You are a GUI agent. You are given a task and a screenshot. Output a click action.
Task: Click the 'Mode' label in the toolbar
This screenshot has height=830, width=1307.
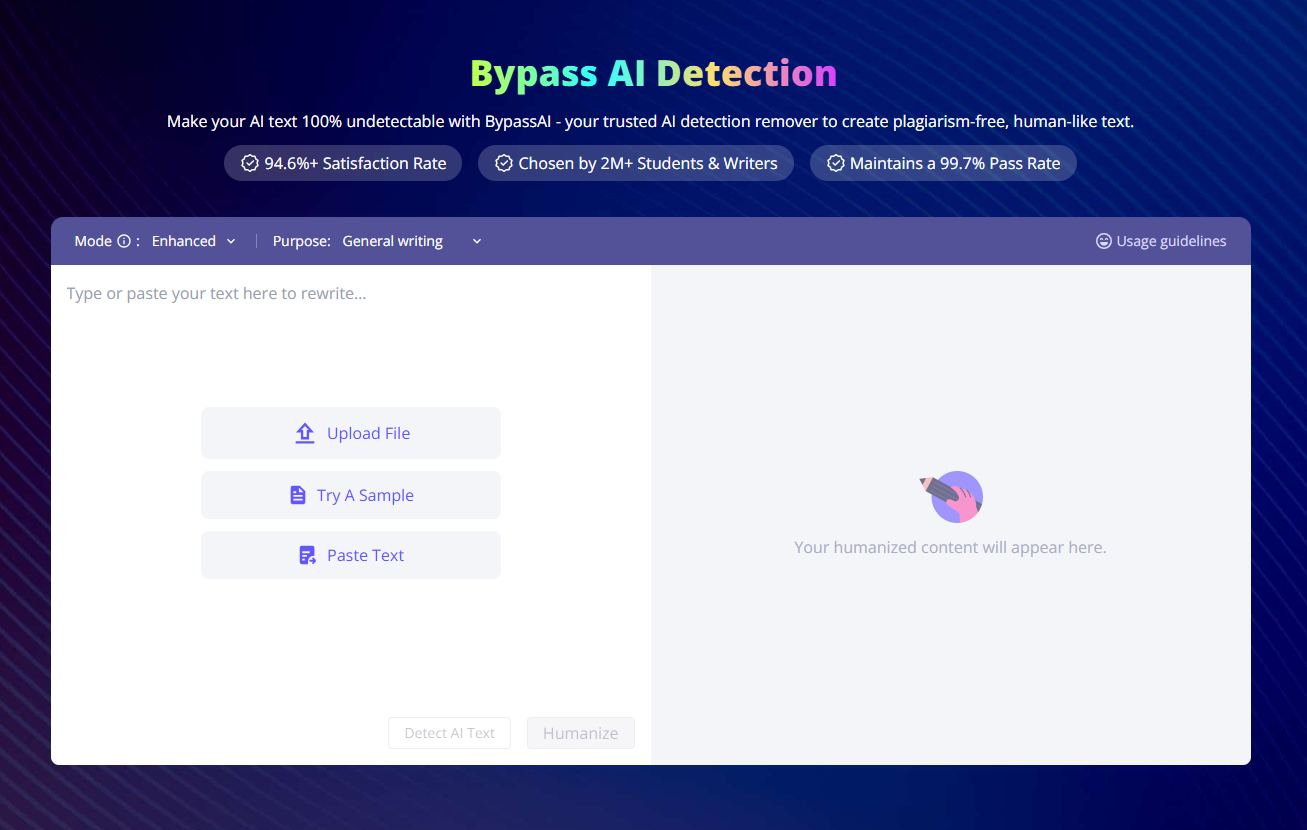pos(93,241)
